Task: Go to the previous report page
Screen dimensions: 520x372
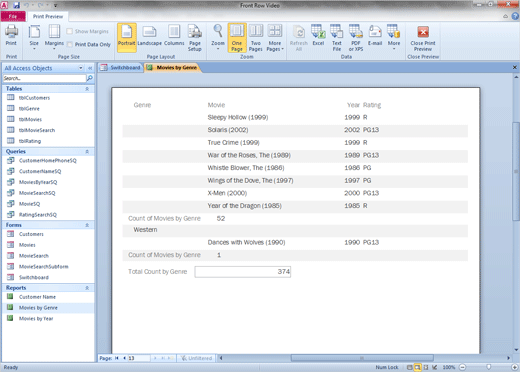Action: click(124, 358)
